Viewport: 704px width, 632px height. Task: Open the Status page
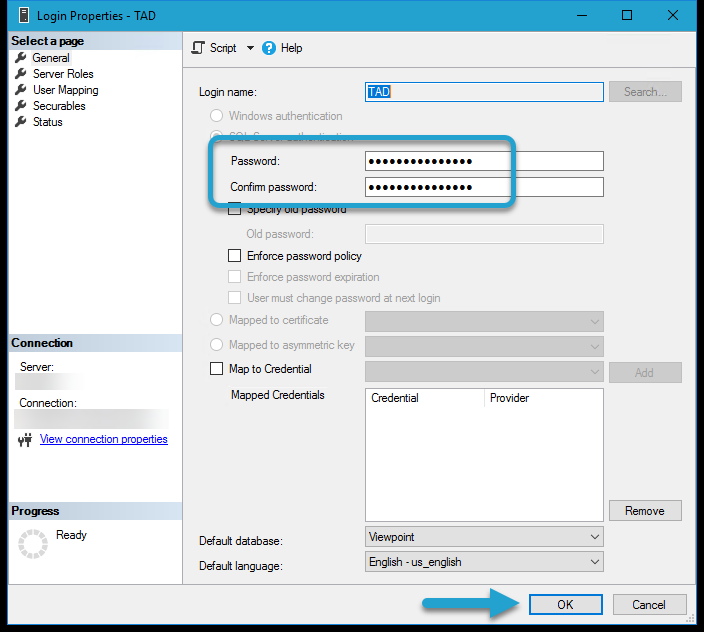pos(48,122)
